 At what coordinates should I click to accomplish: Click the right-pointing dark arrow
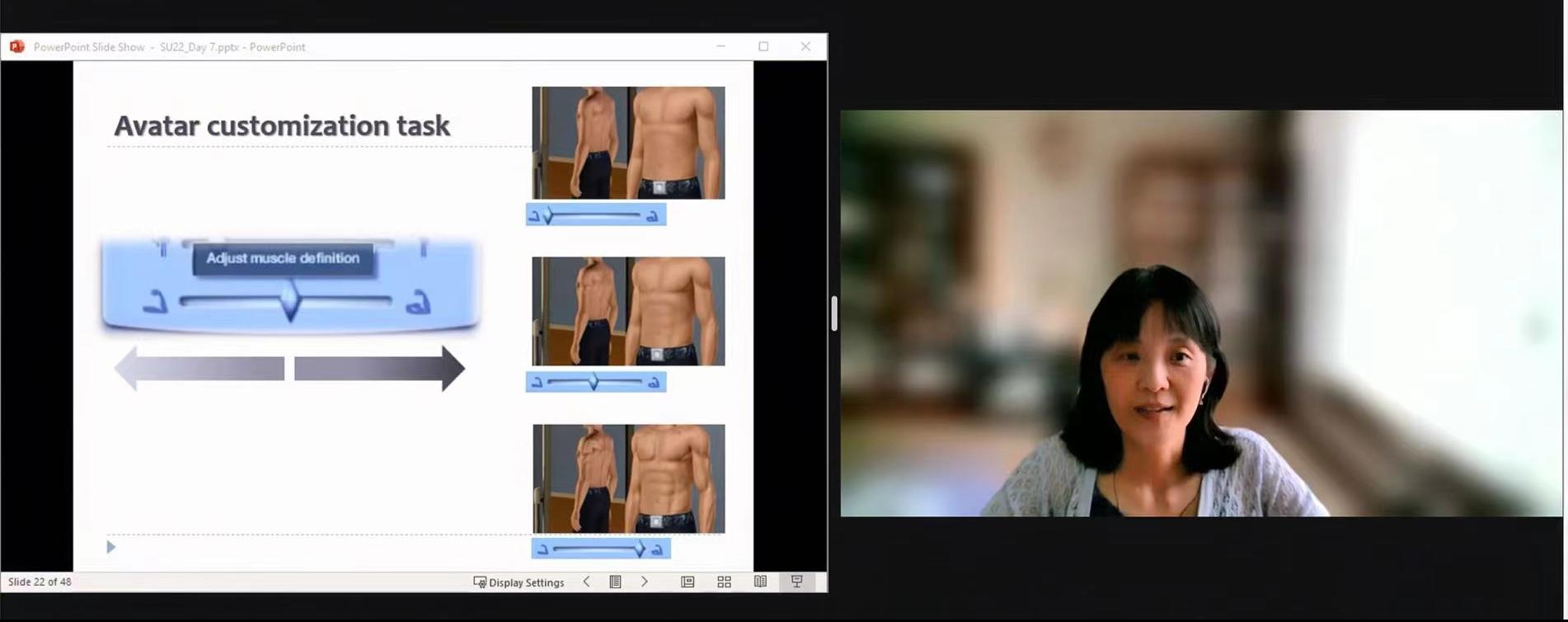tap(379, 369)
